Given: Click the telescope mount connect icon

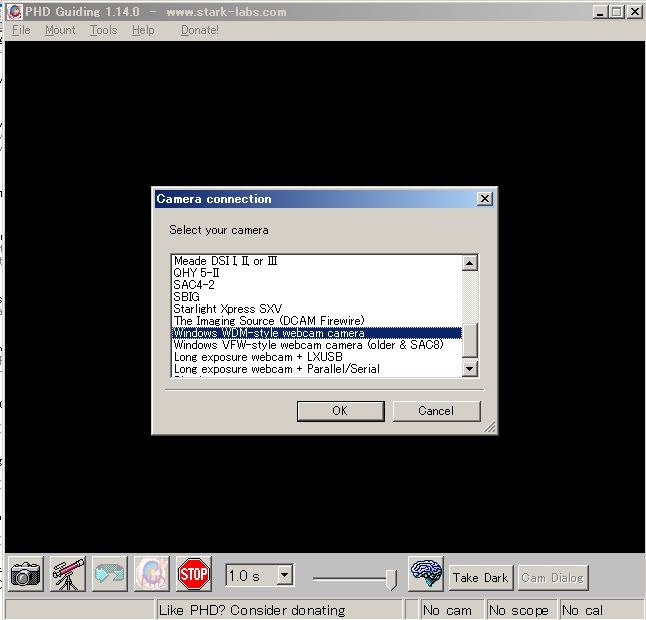Looking at the screenshot, I should click(68, 573).
